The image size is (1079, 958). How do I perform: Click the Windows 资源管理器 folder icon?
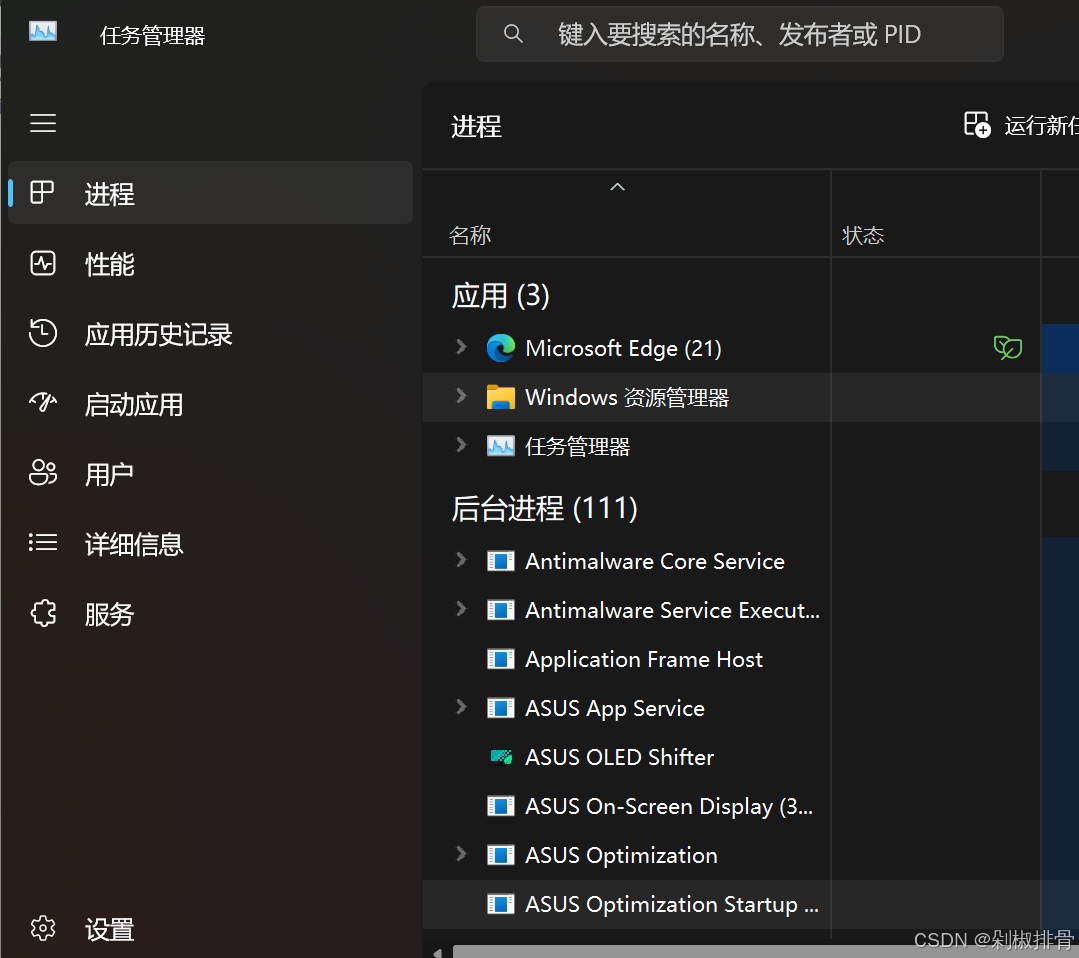(x=501, y=397)
